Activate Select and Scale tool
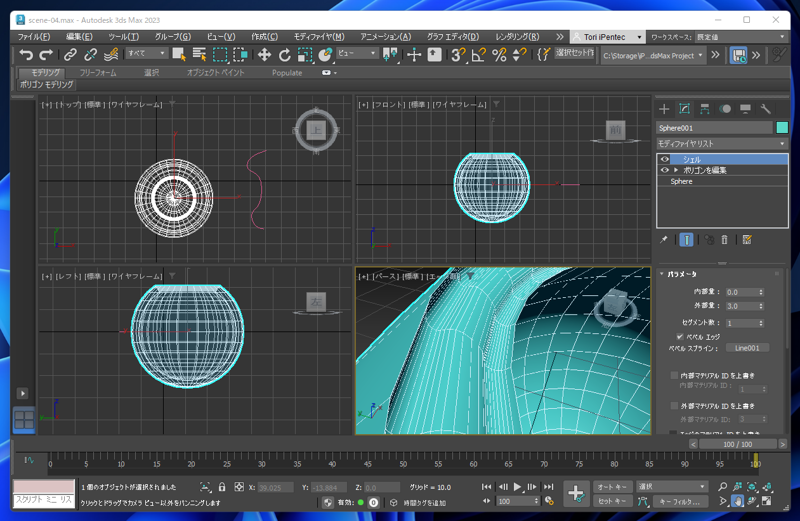This screenshot has width=800, height=521. 305,54
